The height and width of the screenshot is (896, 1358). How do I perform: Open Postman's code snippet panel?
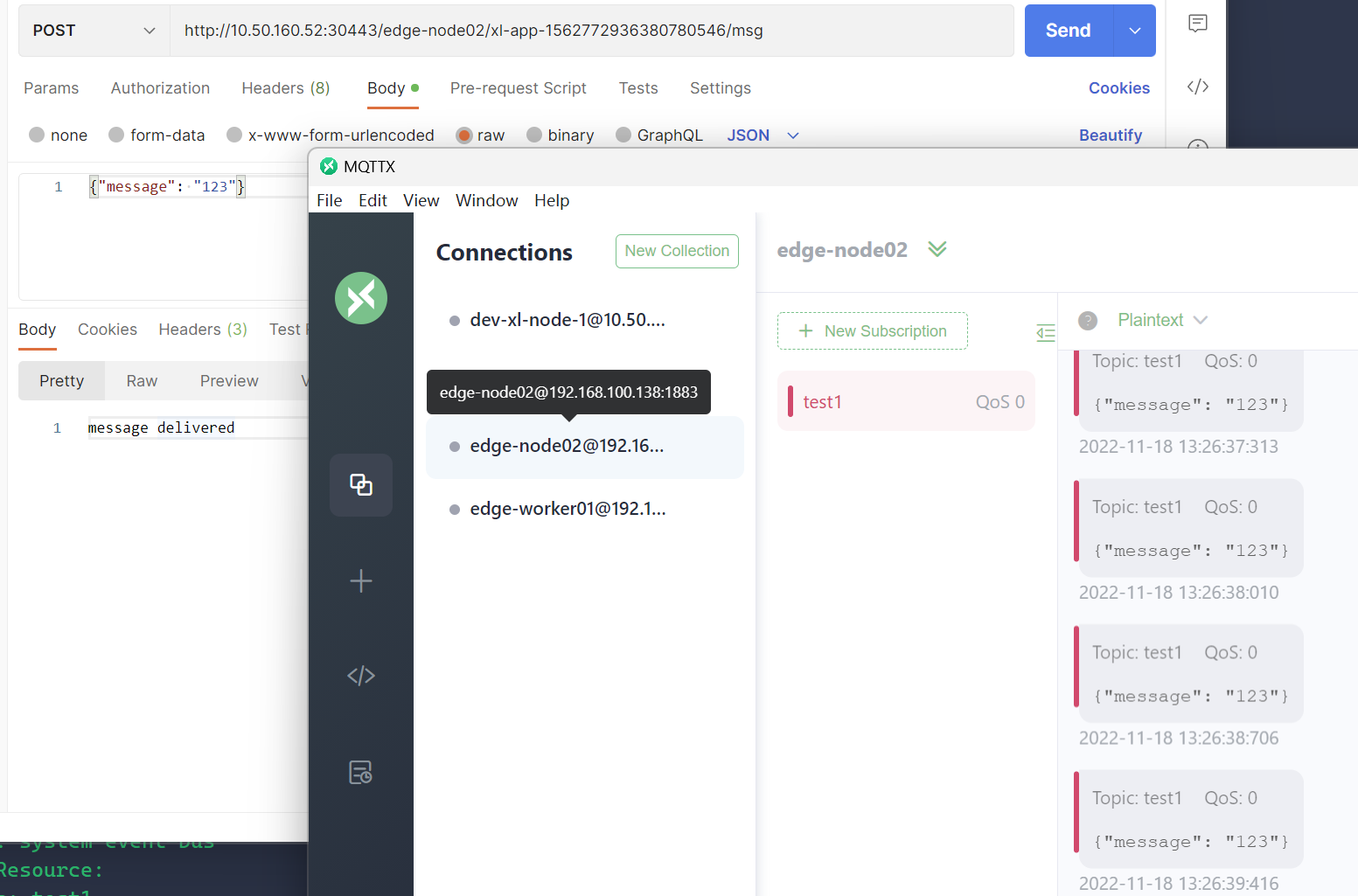[1197, 87]
